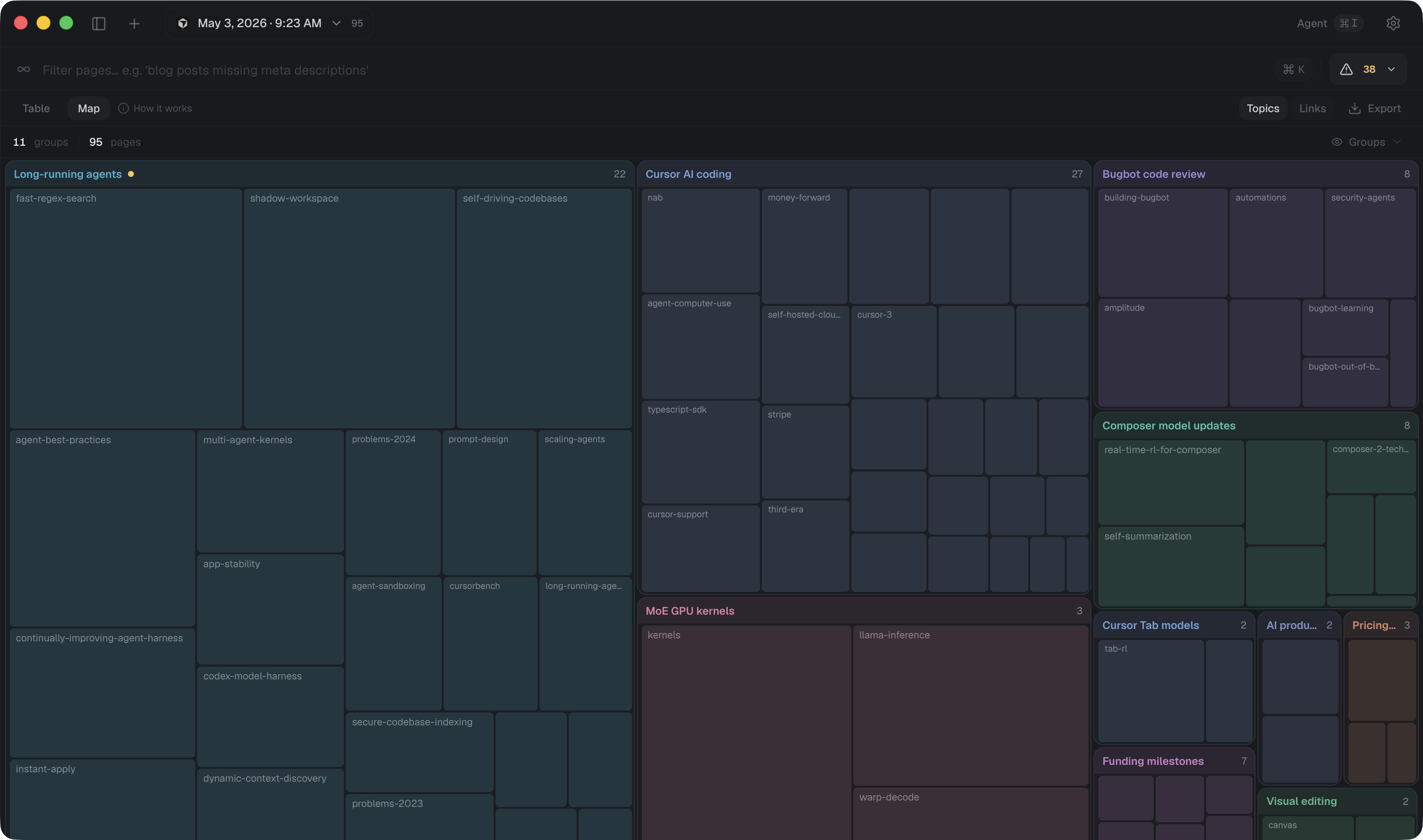
Task: Click the secure-codebase-indexing tile
Action: (419, 752)
